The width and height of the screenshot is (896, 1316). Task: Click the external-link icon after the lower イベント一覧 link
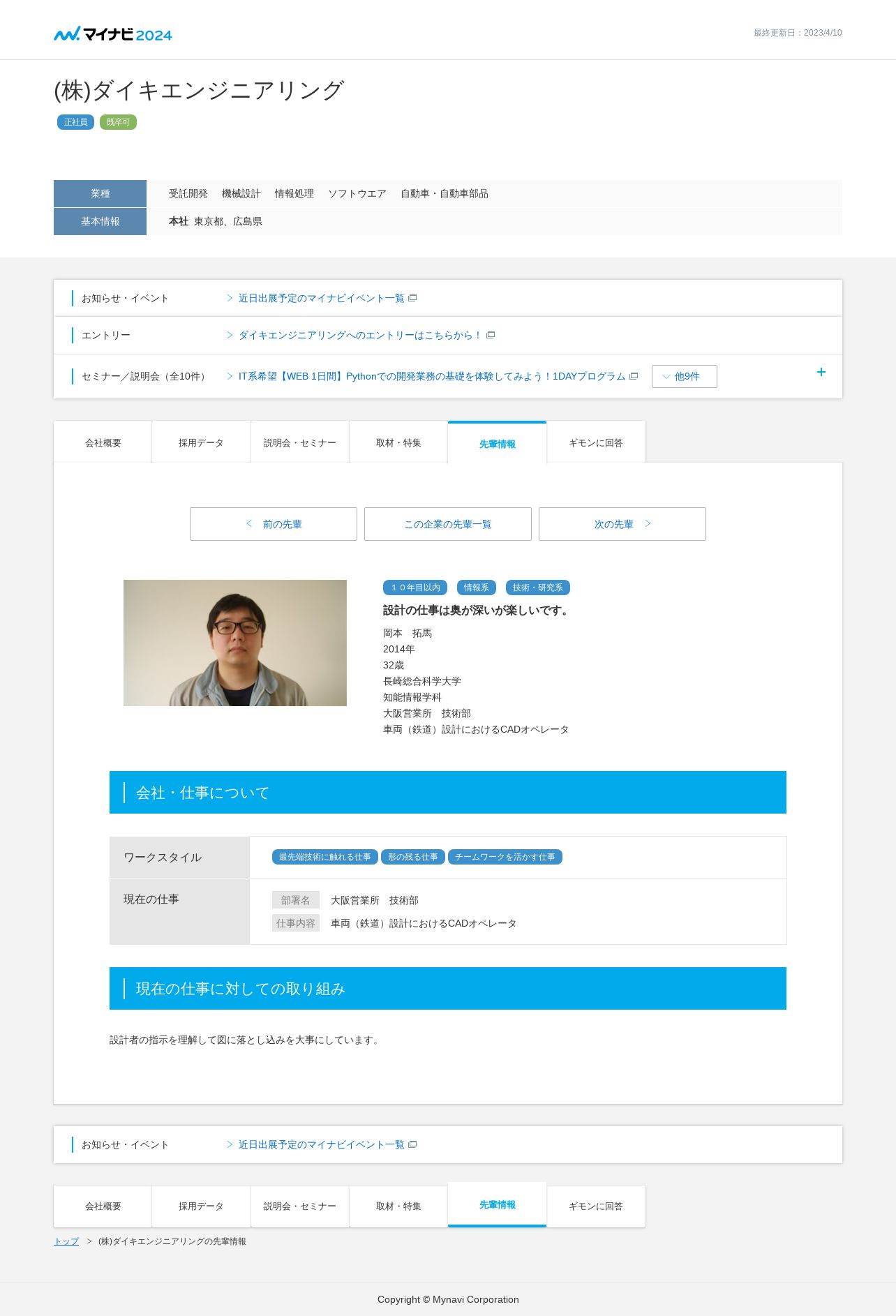click(412, 1144)
